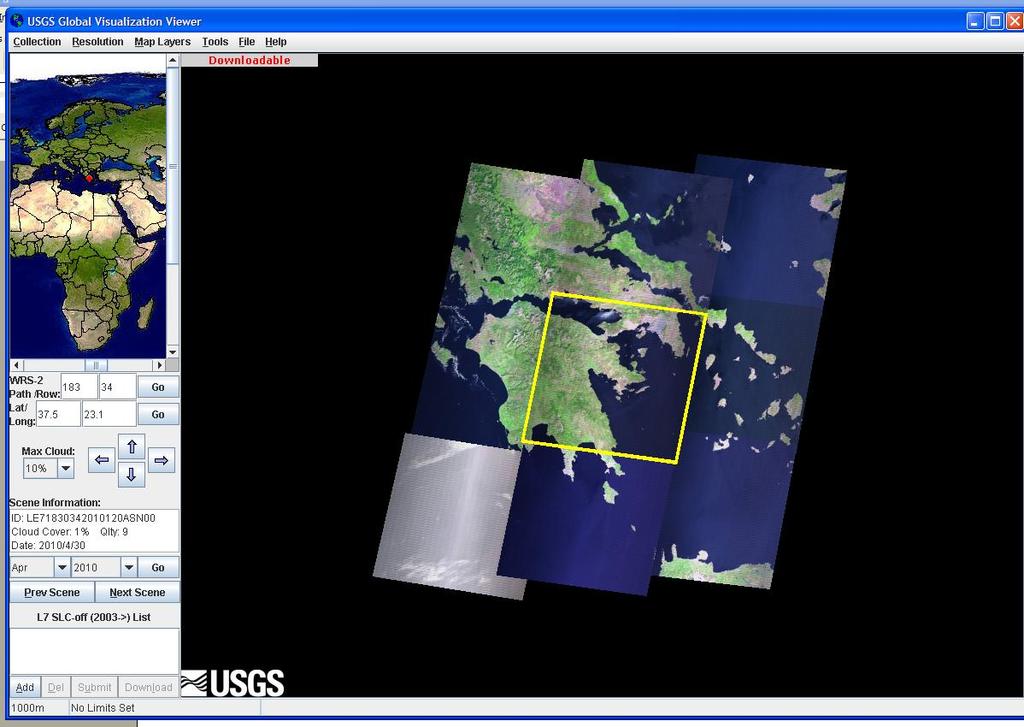Move scene selection right with arrow button
This screenshot has width=1024, height=727.
pyautogui.click(x=161, y=460)
